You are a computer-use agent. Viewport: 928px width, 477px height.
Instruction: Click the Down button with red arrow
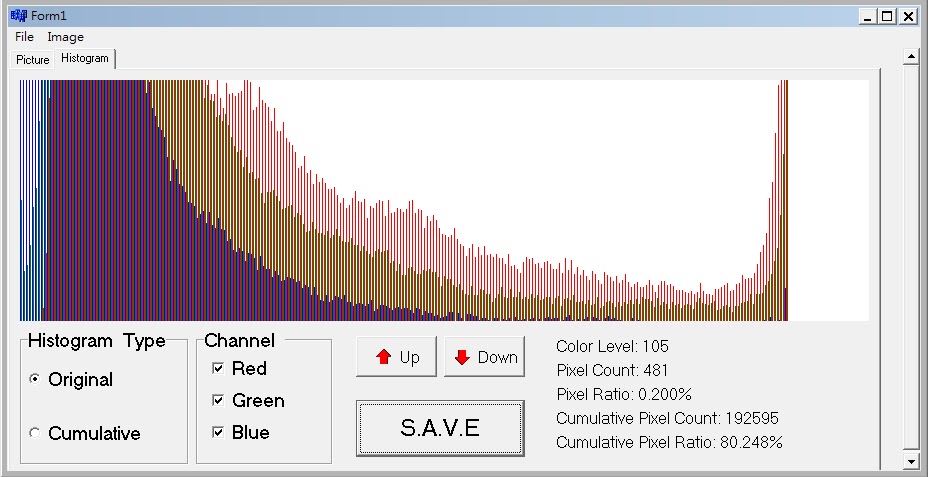[x=484, y=357]
